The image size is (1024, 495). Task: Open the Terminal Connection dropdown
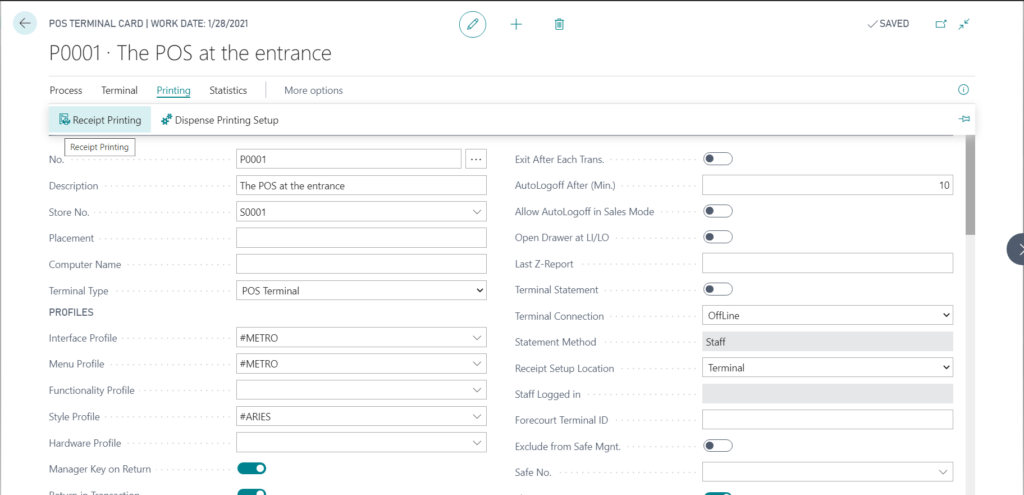point(946,315)
